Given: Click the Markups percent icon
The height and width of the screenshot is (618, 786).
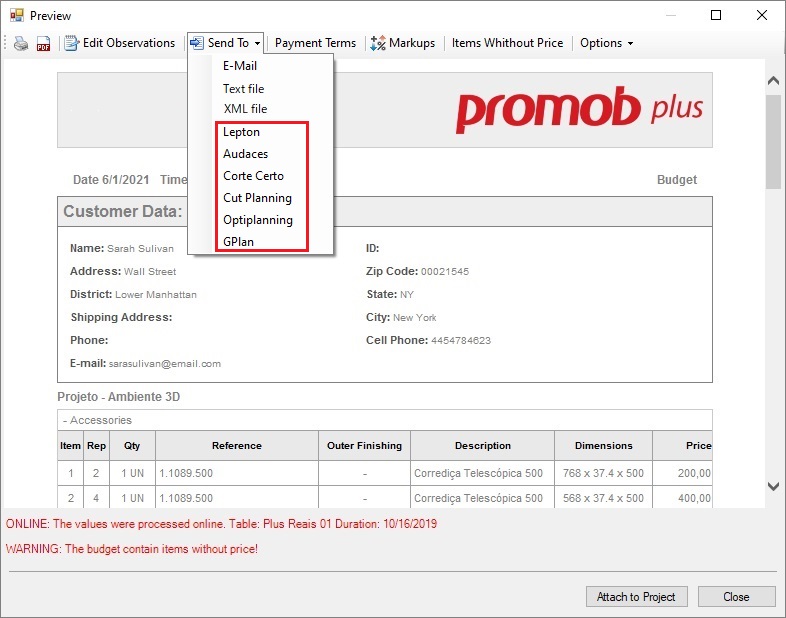Looking at the screenshot, I should tap(377, 43).
